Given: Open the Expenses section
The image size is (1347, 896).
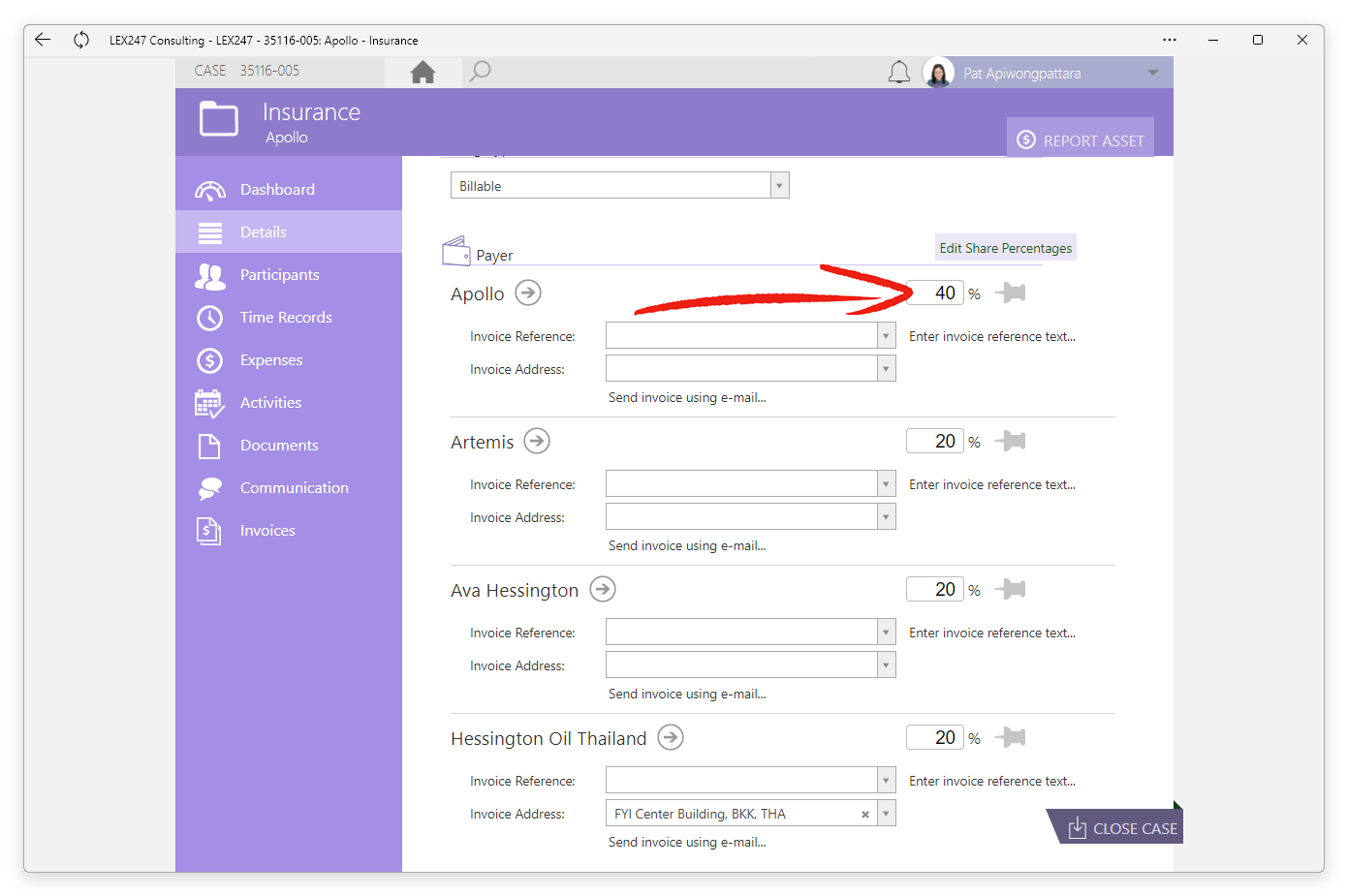Looking at the screenshot, I should click(289, 360).
